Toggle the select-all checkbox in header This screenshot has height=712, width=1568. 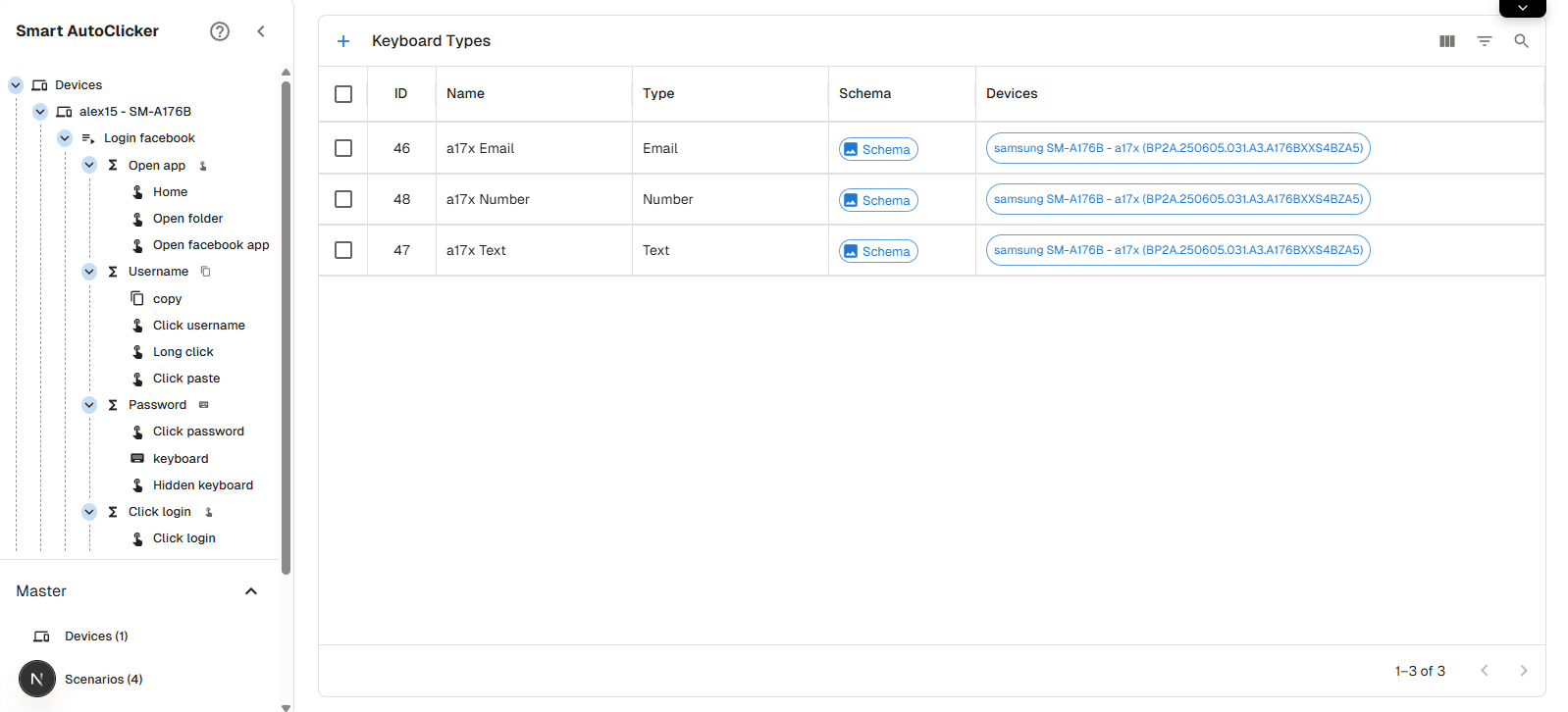pyautogui.click(x=343, y=94)
